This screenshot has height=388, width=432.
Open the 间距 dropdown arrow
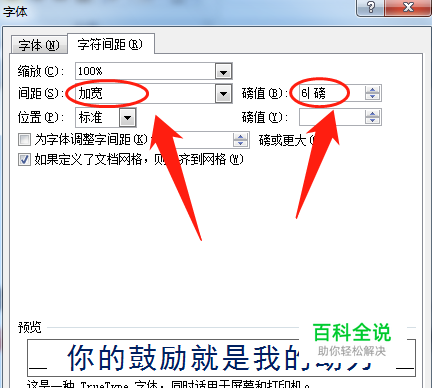coord(223,94)
